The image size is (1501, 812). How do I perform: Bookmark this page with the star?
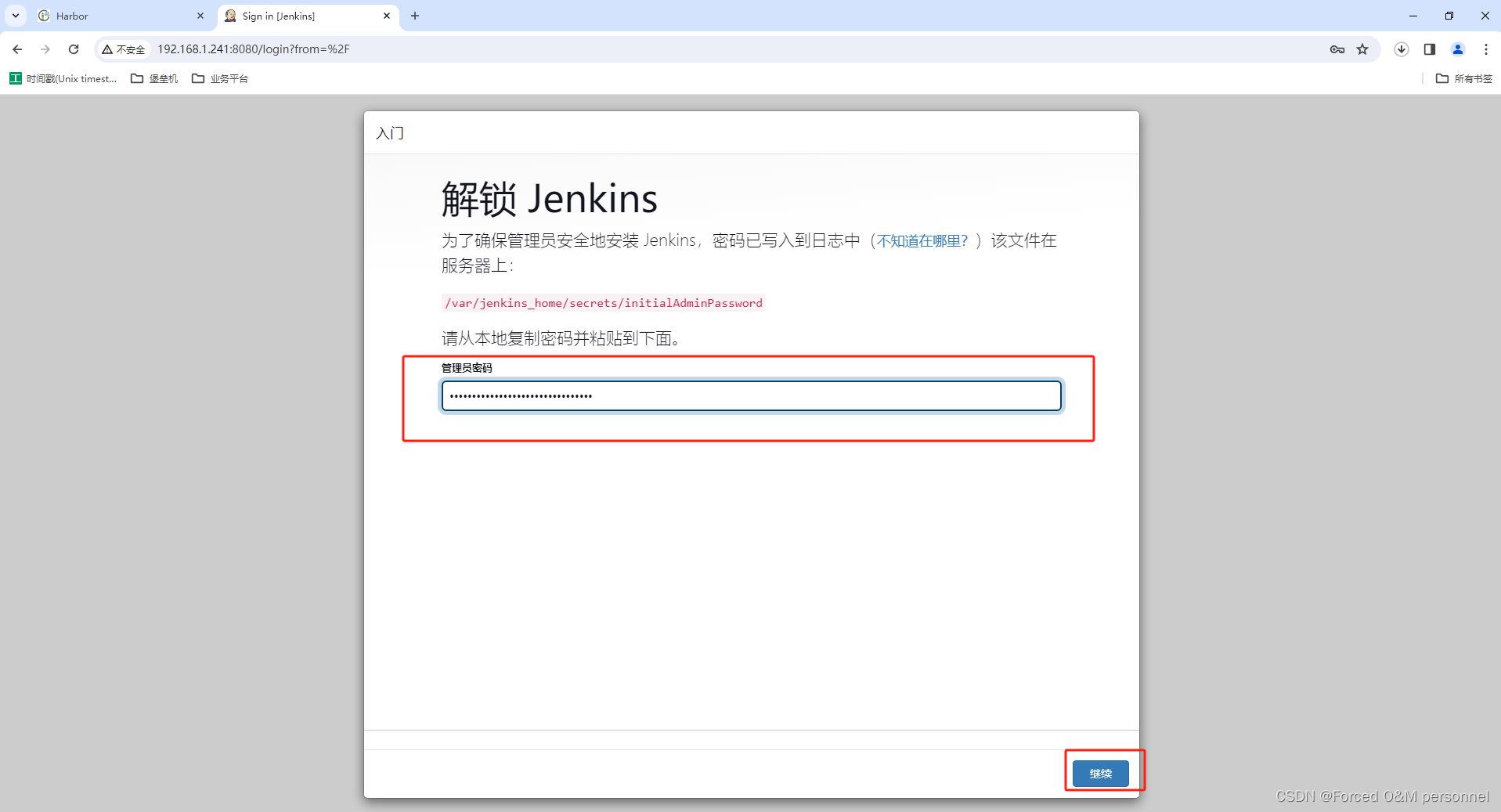[1362, 49]
